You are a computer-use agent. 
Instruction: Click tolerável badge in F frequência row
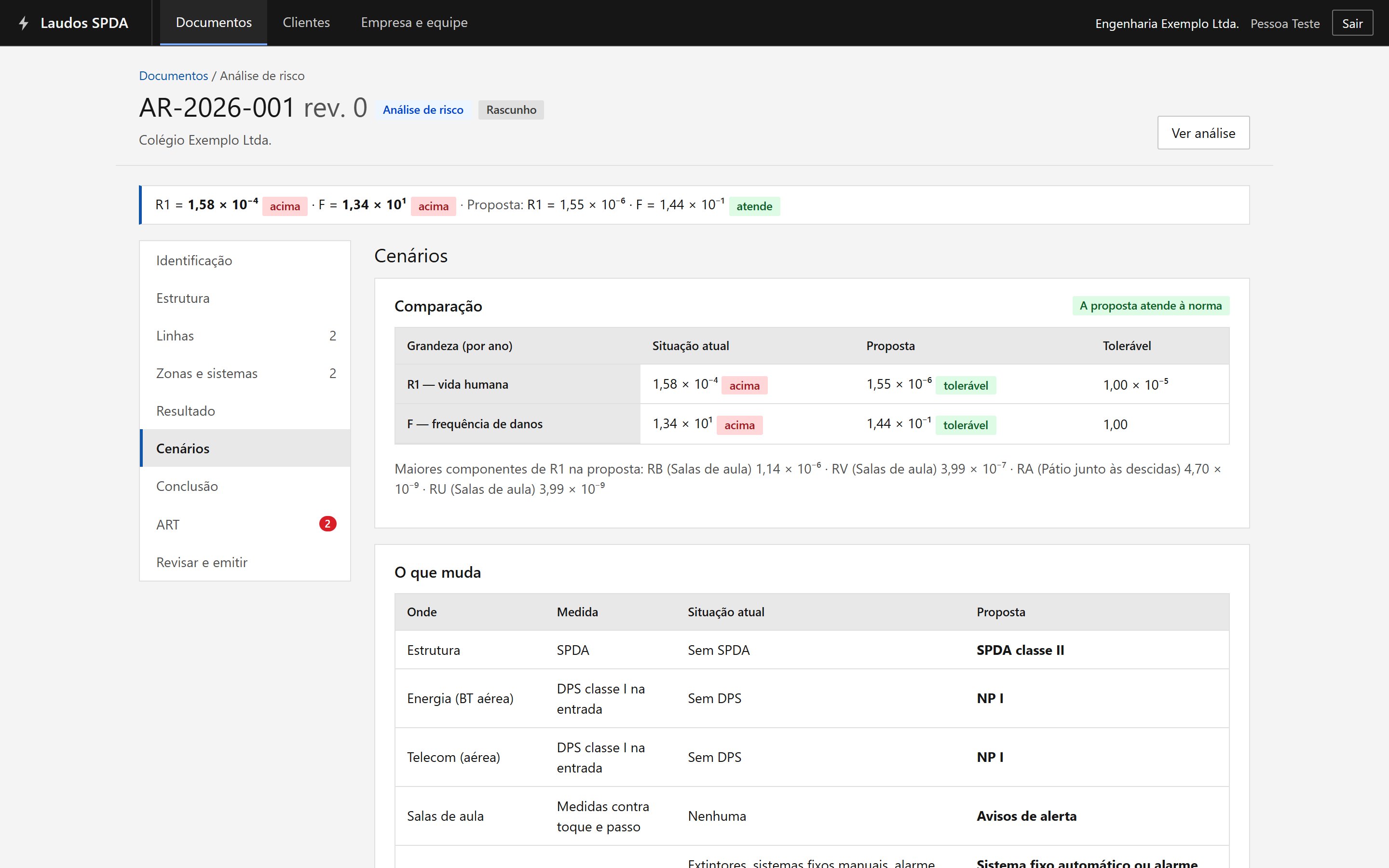point(966,425)
